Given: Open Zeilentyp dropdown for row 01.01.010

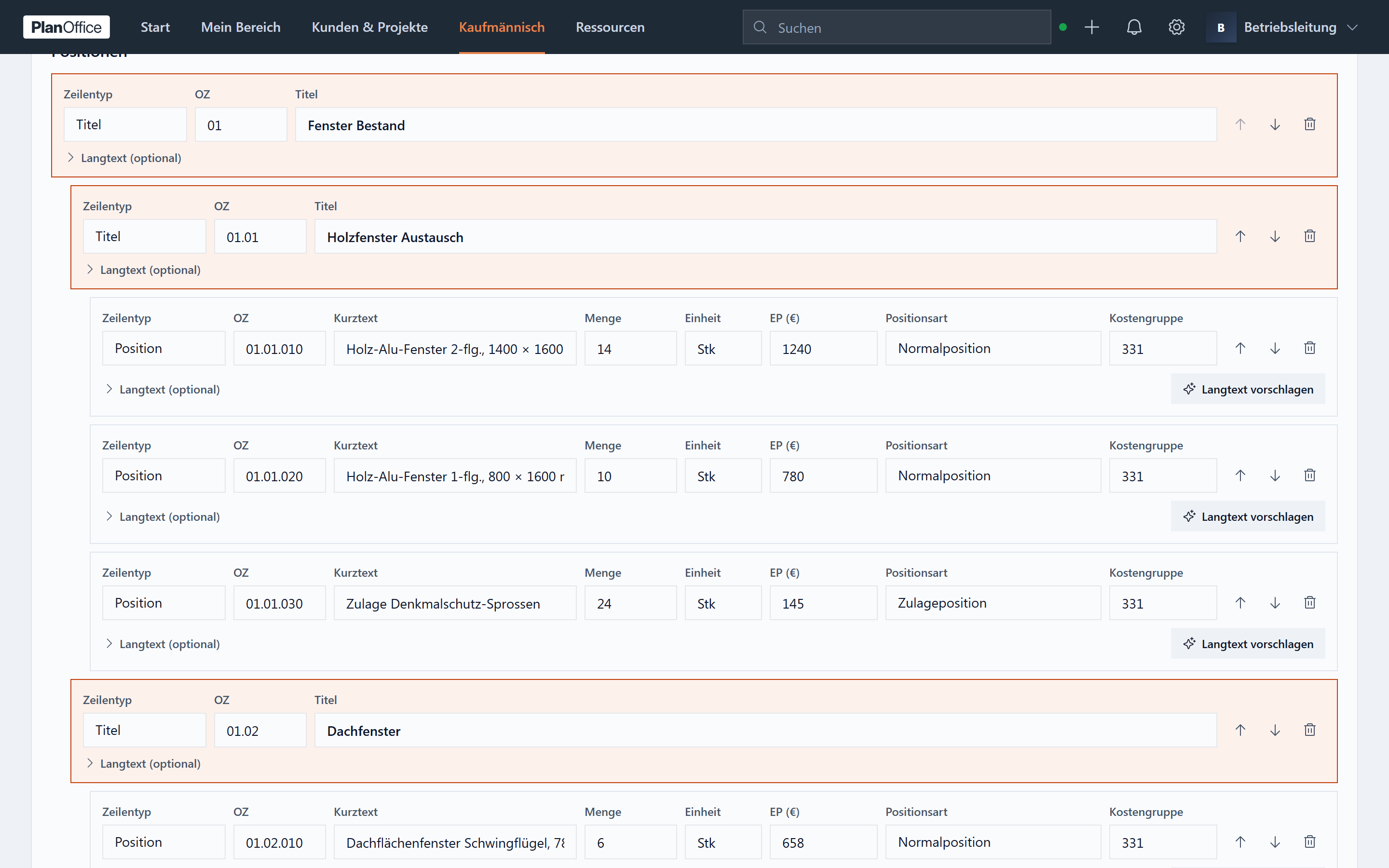Looking at the screenshot, I should click(x=163, y=349).
